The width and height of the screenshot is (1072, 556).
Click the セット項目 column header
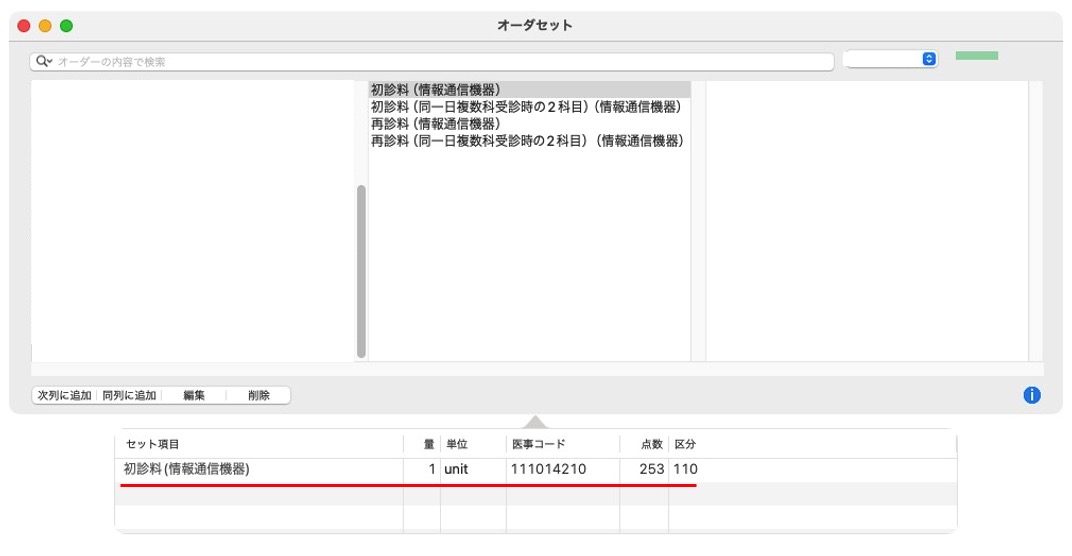click(x=152, y=444)
